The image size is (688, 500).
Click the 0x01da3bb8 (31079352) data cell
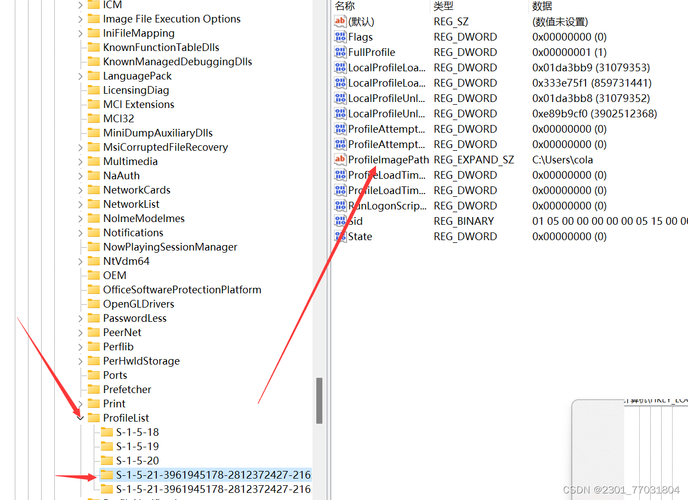point(591,98)
